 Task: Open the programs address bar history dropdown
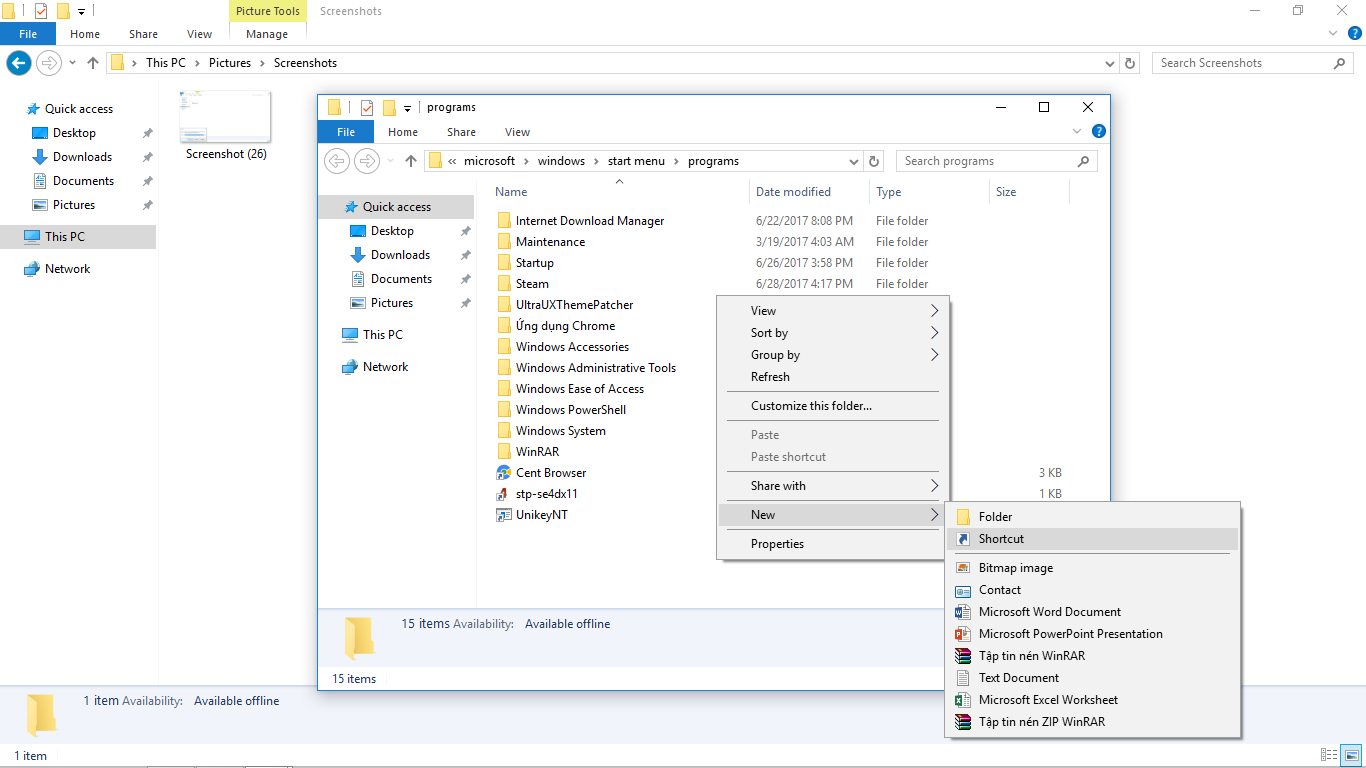(854, 161)
